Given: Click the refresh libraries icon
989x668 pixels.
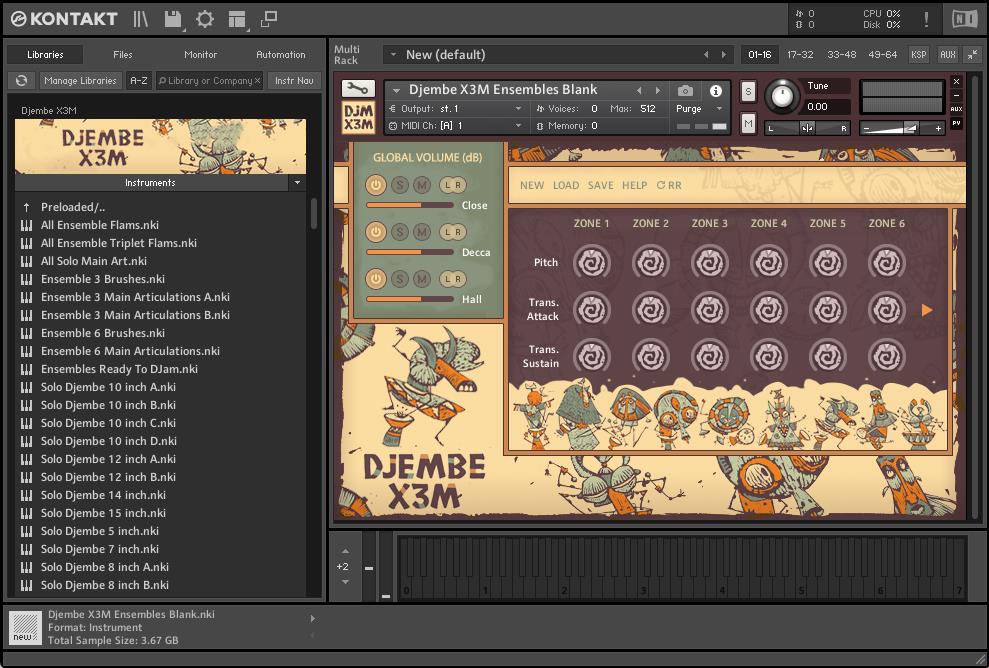Looking at the screenshot, I should pyautogui.click(x=21, y=81).
